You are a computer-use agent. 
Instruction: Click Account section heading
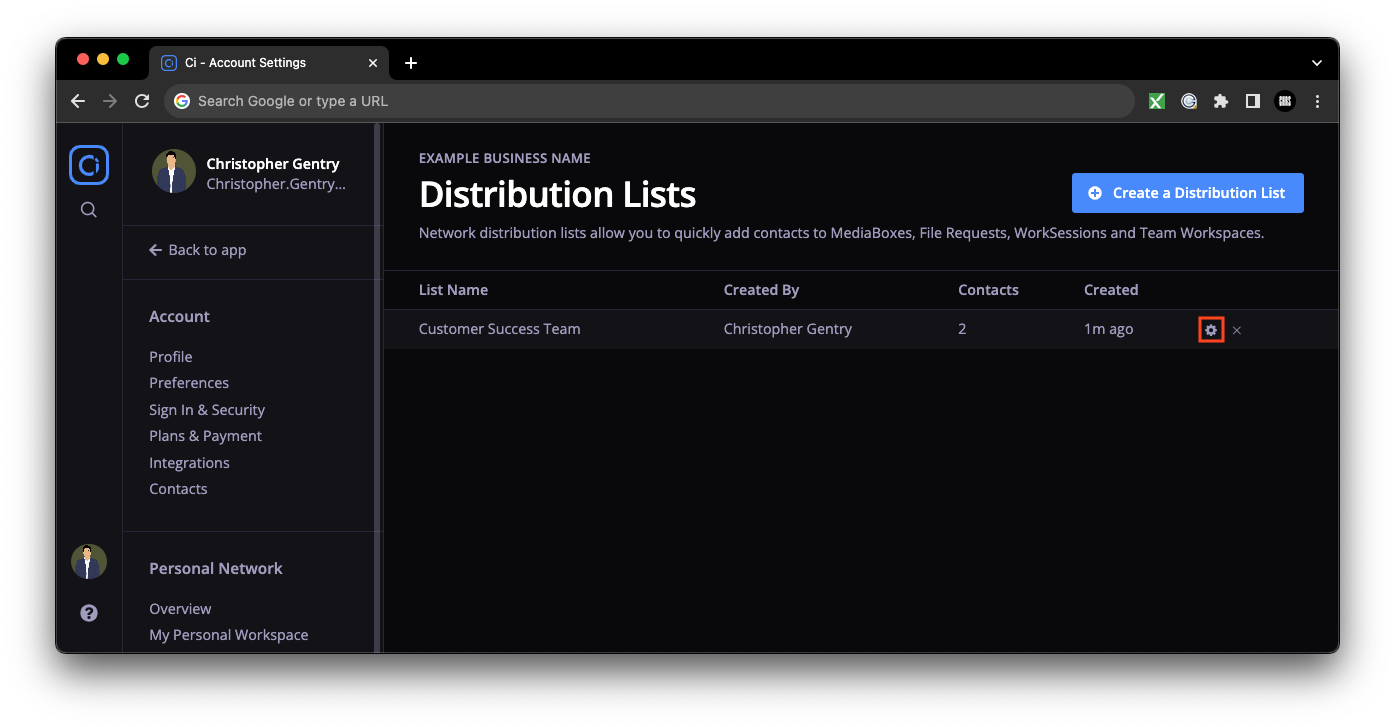point(179,317)
